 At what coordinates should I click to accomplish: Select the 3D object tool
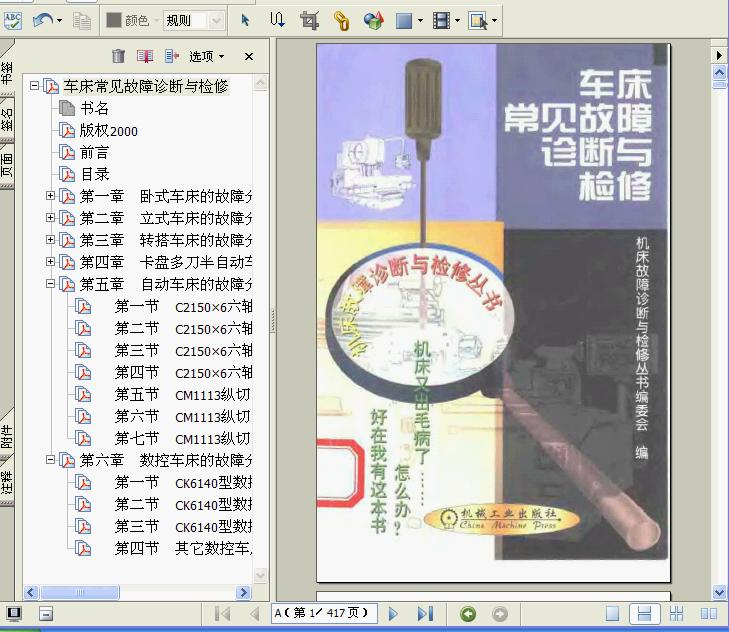point(373,20)
